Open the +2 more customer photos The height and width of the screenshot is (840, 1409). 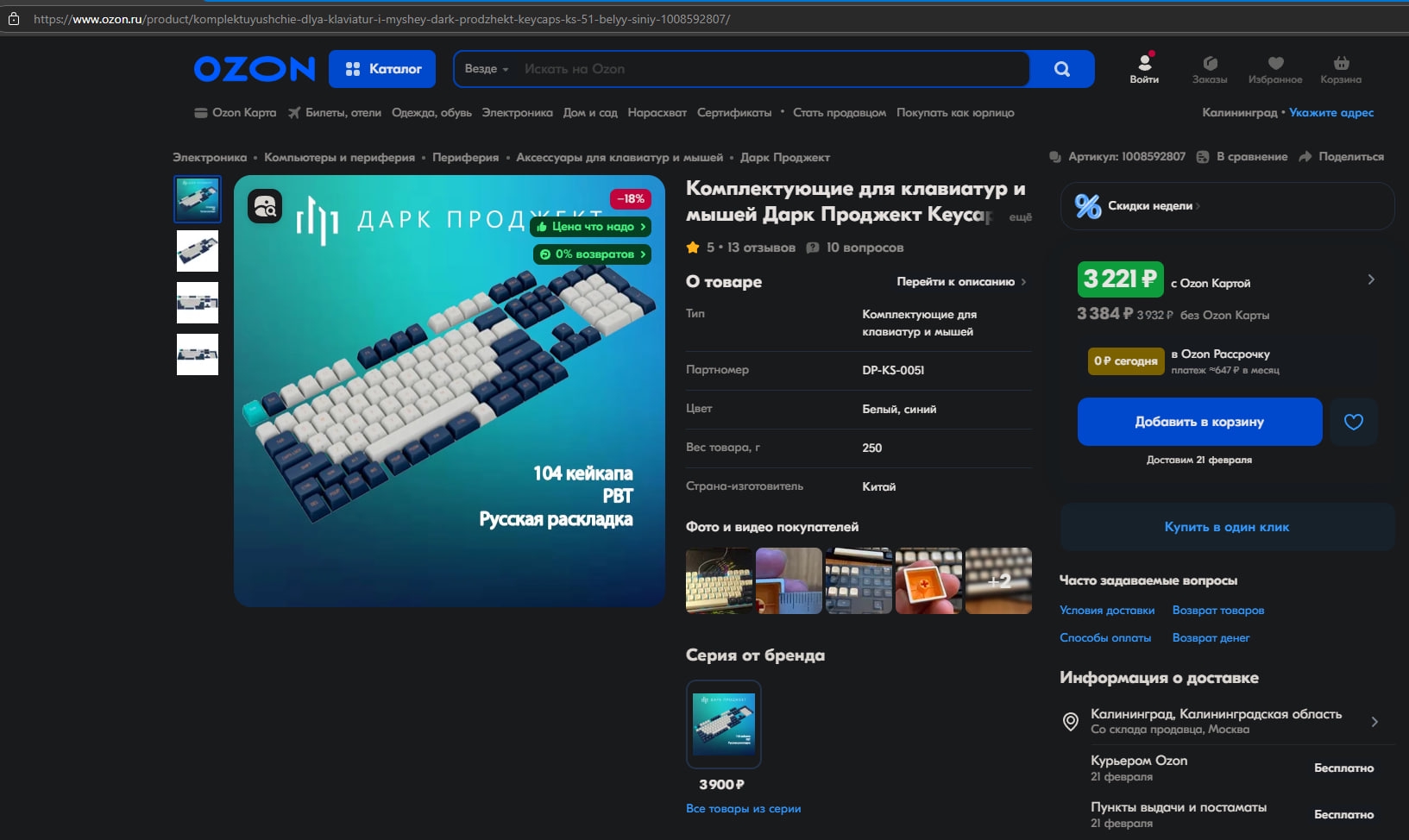[998, 580]
